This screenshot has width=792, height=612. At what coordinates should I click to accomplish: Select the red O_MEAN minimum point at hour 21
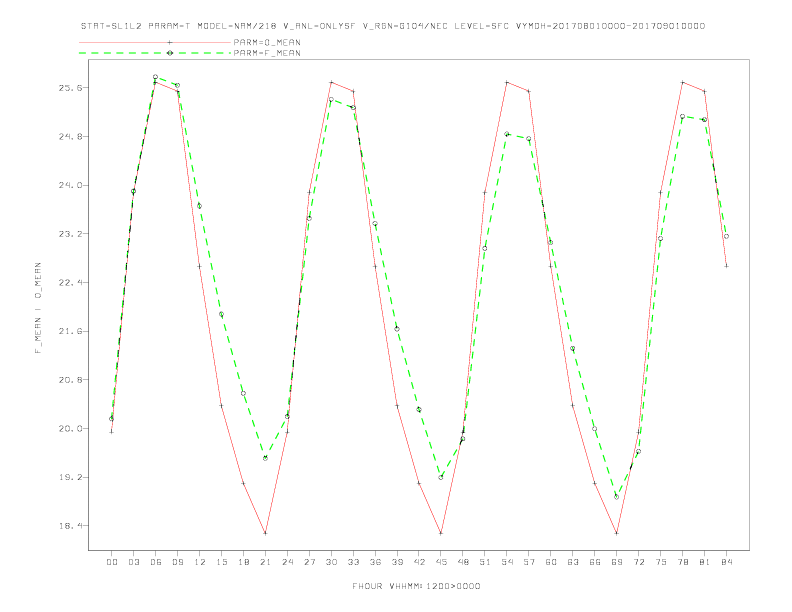[x=265, y=533]
